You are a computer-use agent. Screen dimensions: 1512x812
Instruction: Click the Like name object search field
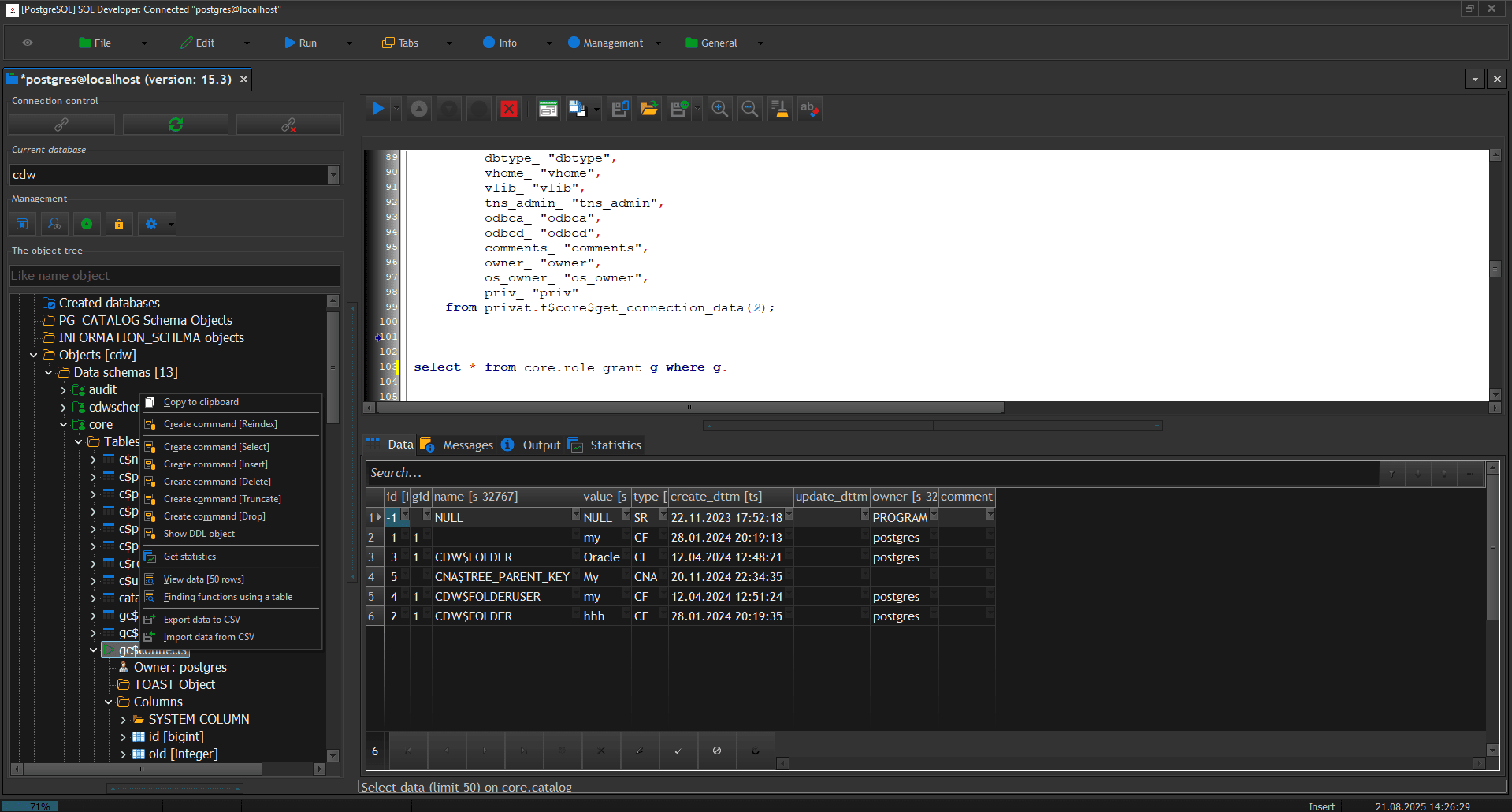coord(175,276)
